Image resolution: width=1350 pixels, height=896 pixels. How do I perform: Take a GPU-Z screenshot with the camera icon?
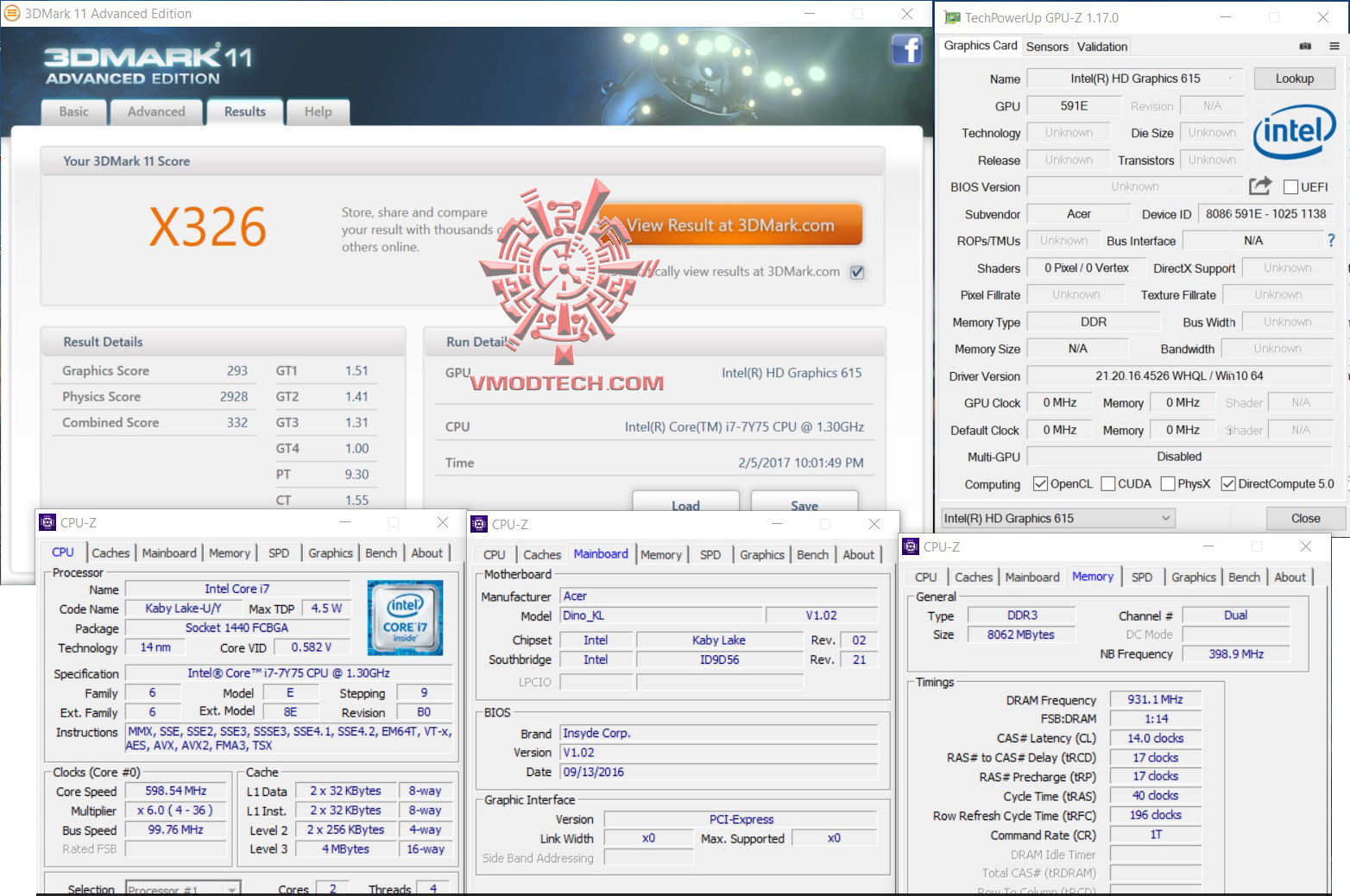1305,47
